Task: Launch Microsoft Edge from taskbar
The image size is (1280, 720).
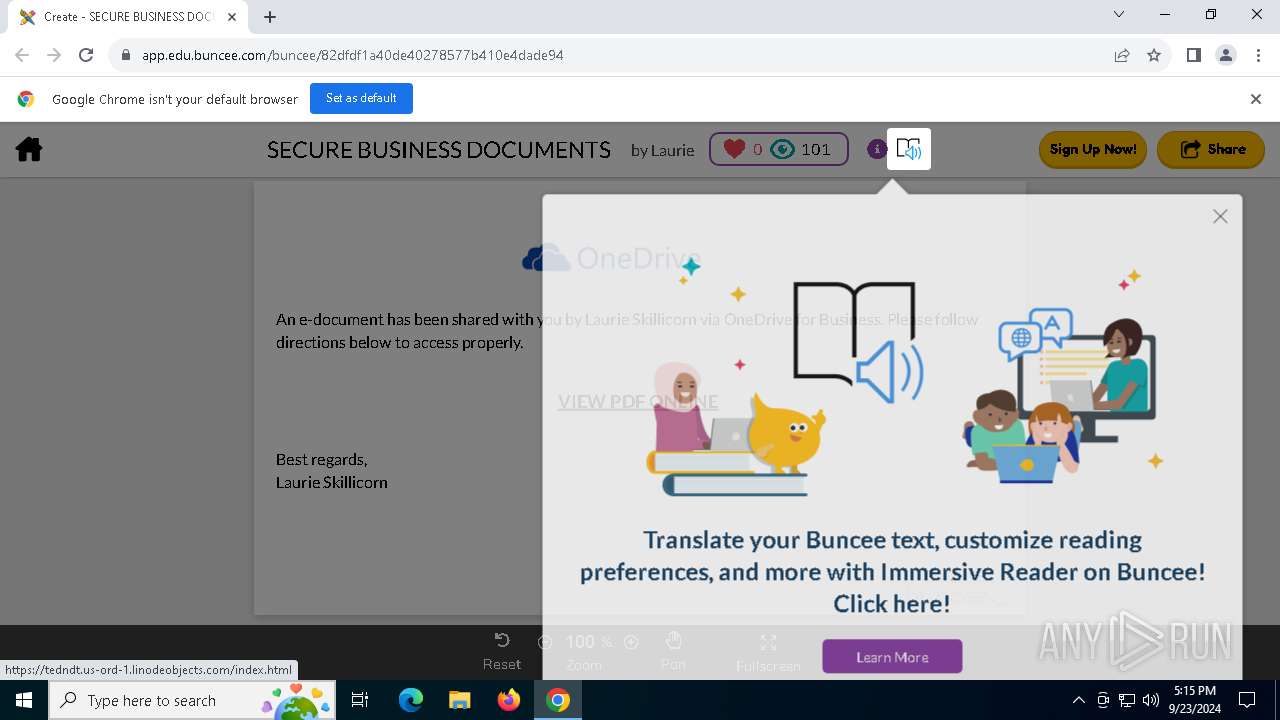Action: 411,700
